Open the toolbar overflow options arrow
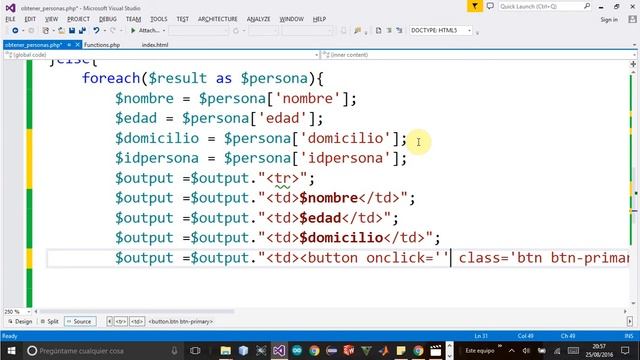Viewport: 640px width, 360px height. (477, 31)
